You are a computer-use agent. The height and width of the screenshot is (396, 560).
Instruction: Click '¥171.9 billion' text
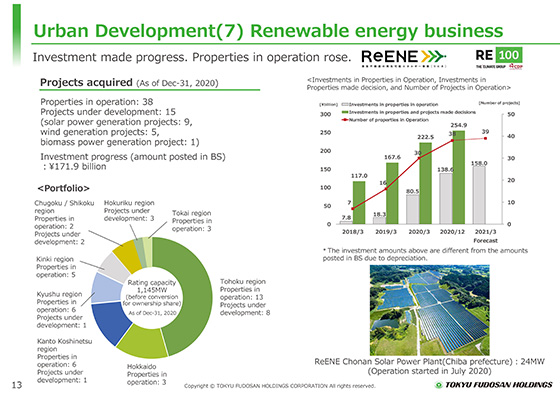point(78,166)
